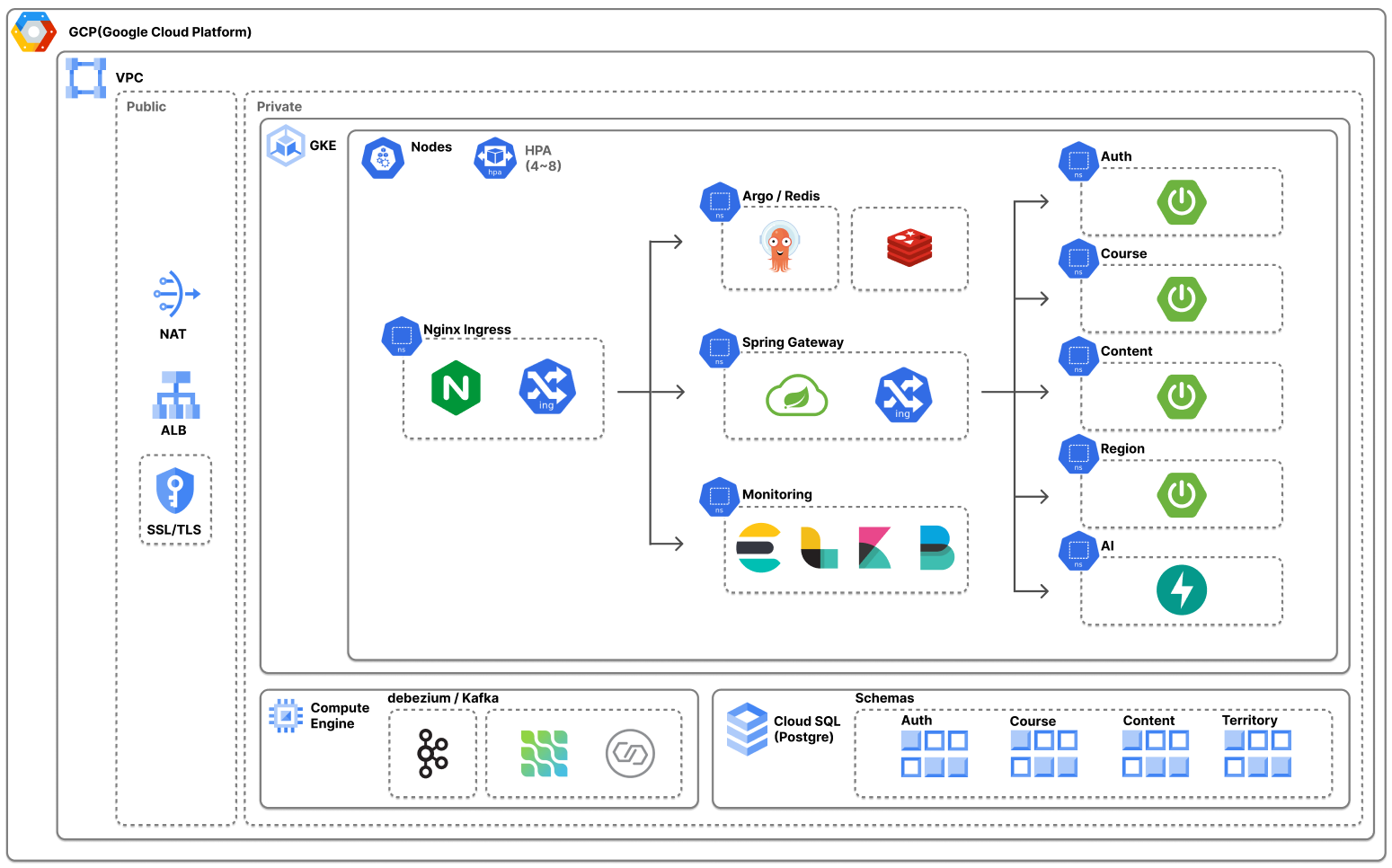Viewport: 1392px width, 868px height.
Task: Click the Course schema table grid icon
Action: (1044, 753)
